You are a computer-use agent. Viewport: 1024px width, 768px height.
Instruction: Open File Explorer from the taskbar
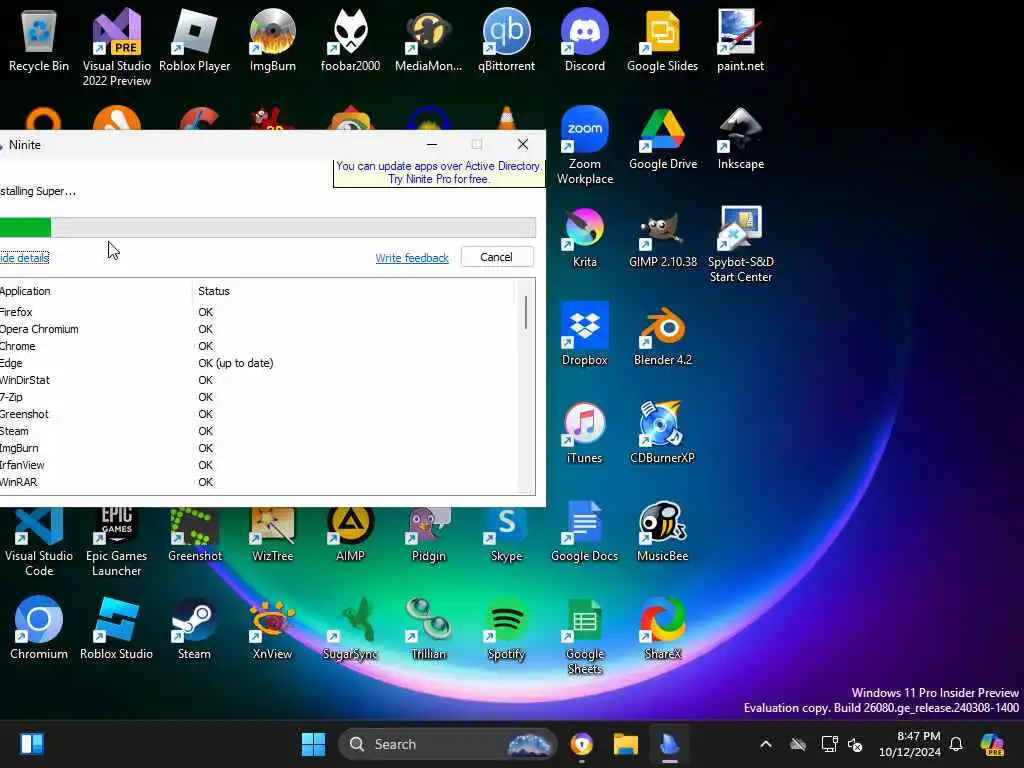pyautogui.click(x=625, y=744)
